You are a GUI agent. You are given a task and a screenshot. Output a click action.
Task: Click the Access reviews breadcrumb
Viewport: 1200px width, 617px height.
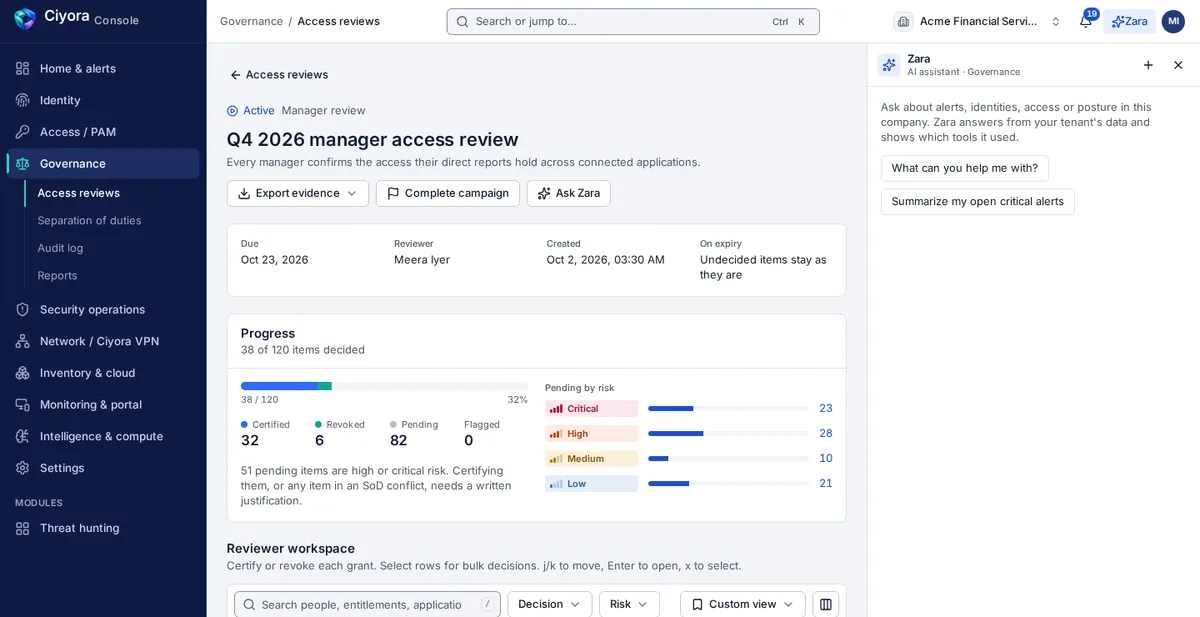tap(338, 21)
